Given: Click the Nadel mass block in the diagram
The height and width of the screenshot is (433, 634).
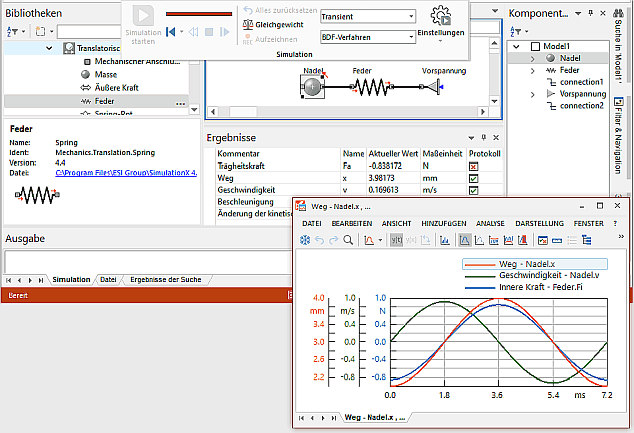Looking at the screenshot, I should (313, 88).
